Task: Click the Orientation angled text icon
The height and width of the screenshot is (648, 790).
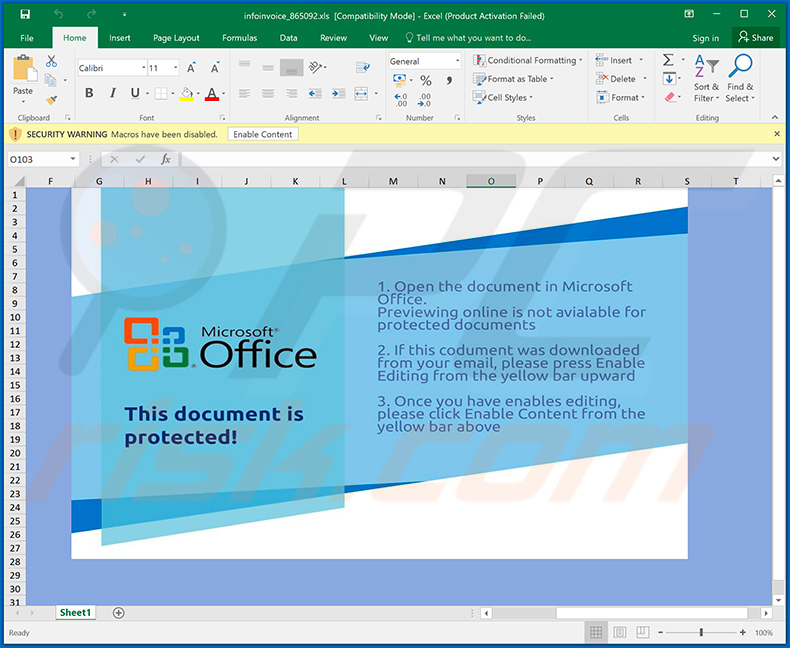Action: (x=317, y=67)
